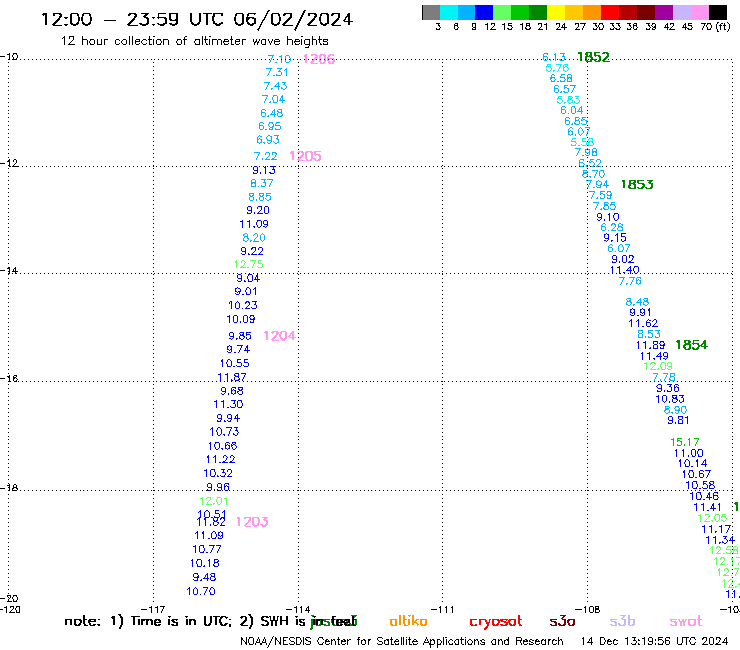This screenshot has width=740, height=650.
Task: Click the wave height value 9.96
Action: pos(218,487)
